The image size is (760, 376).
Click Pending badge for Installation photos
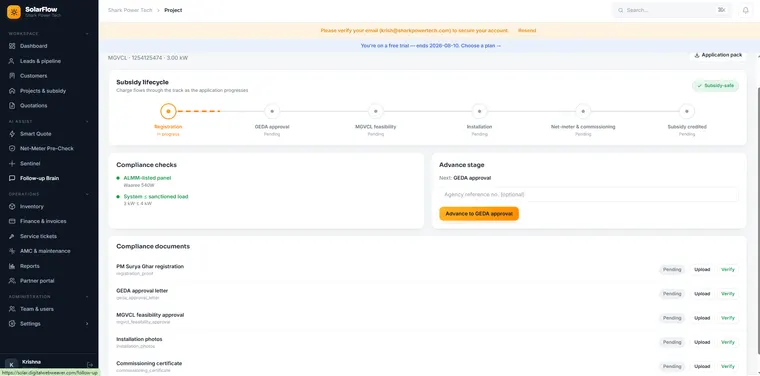(672, 342)
